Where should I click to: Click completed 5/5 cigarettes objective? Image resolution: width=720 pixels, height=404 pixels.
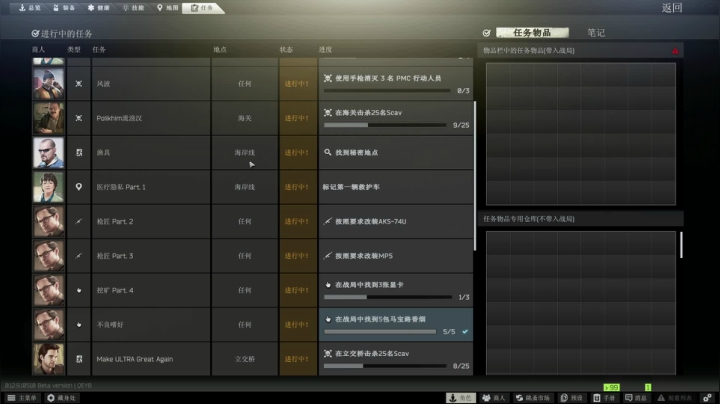tap(396, 325)
